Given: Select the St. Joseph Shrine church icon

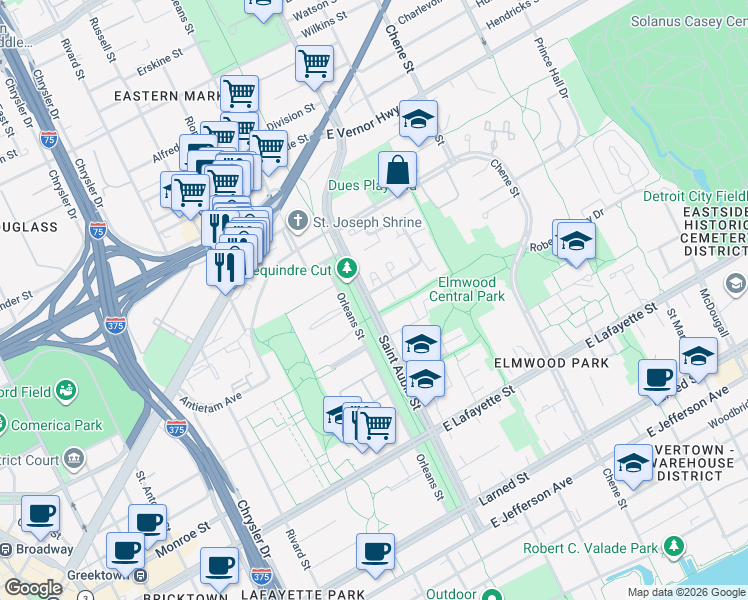Looking at the screenshot, I should point(297,221).
